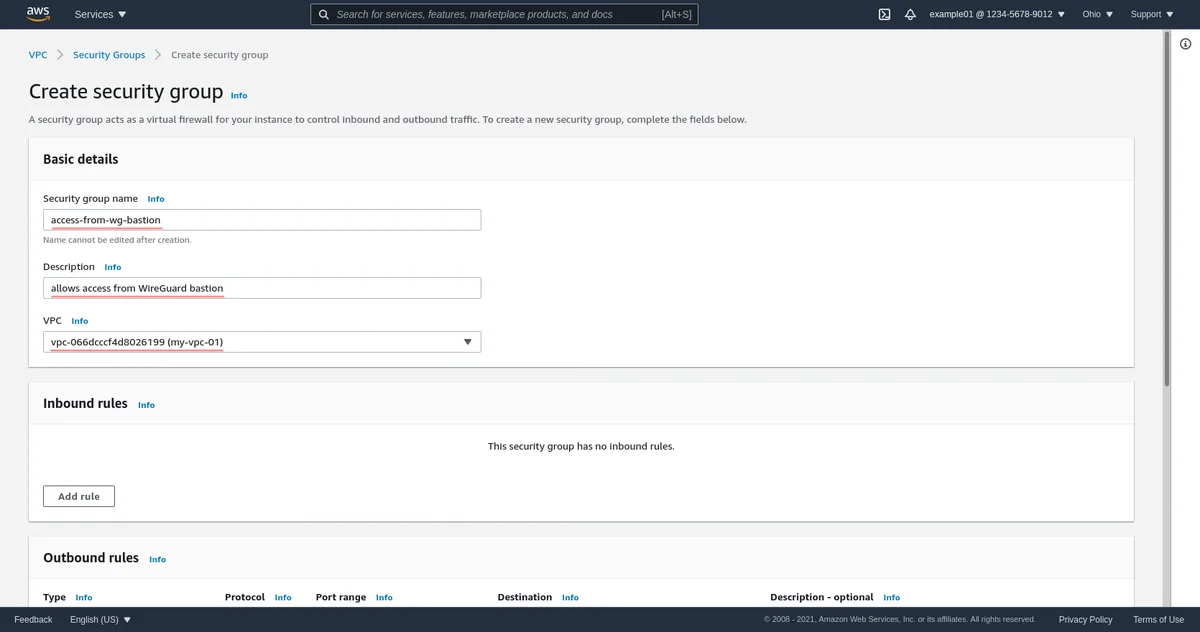Open AWS CloudShell from the top bar
Viewport: 1200px width, 632px height.
pyautogui.click(x=884, y=14)
